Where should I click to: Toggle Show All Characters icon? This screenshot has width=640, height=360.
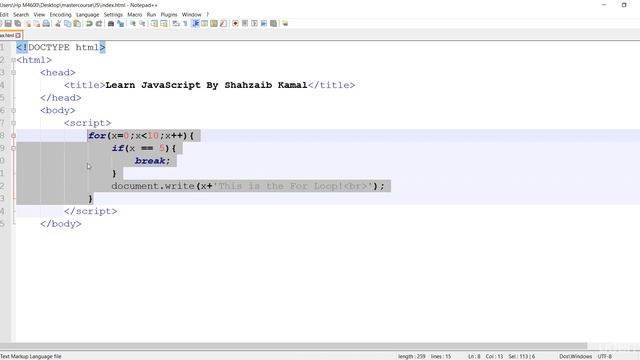pyautogui.click(x=185, y=24)
